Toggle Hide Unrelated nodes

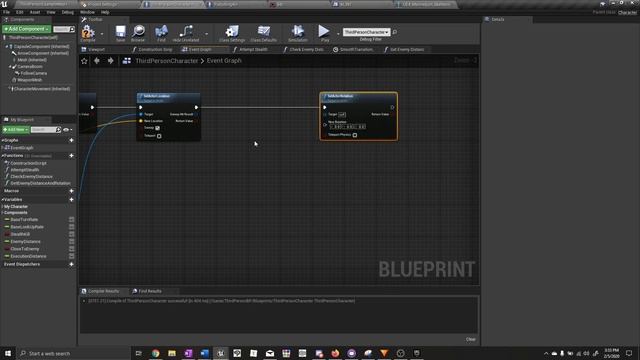coord(186,33)
